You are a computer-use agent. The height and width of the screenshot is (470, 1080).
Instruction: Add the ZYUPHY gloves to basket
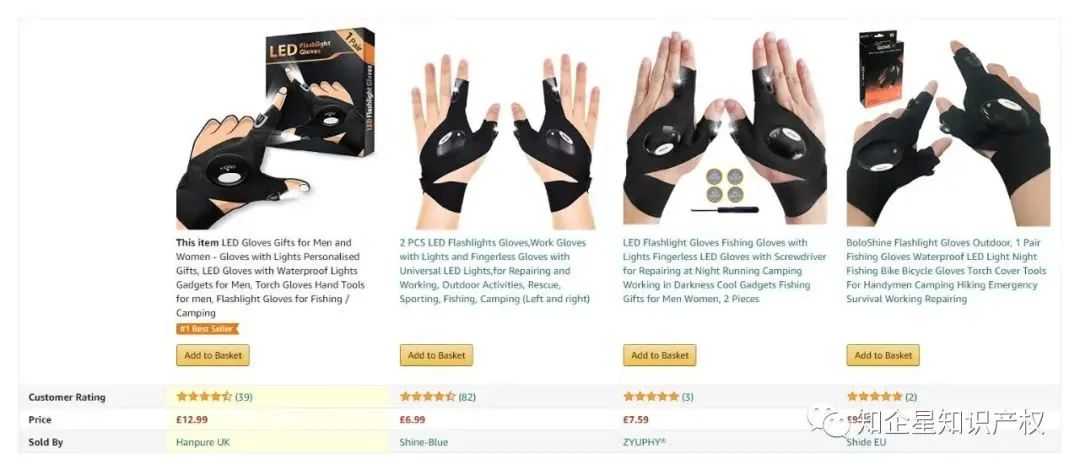pyautogui.click(x=660, y=356)
